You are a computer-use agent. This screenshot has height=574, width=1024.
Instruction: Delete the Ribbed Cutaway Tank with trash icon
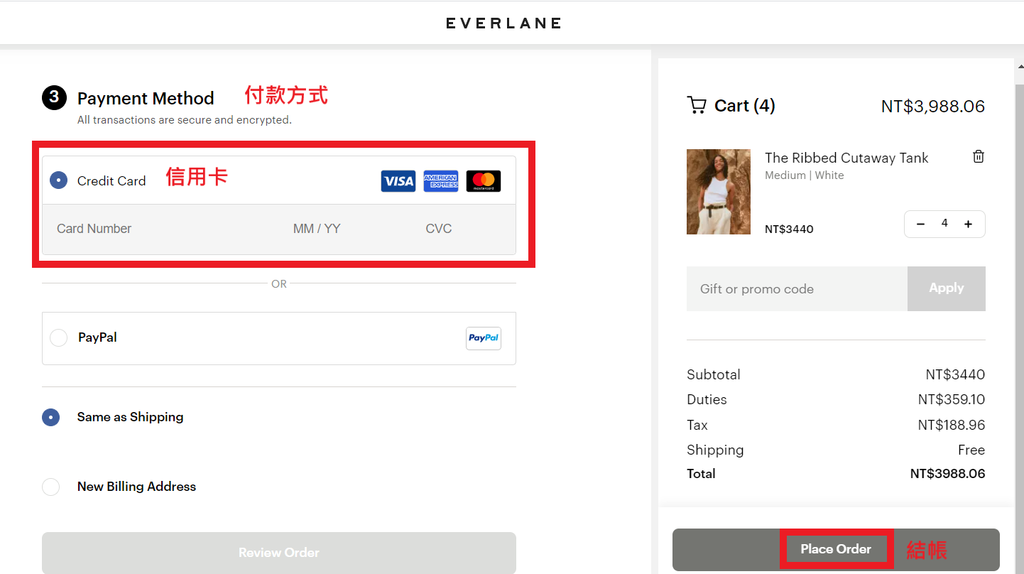978,157
